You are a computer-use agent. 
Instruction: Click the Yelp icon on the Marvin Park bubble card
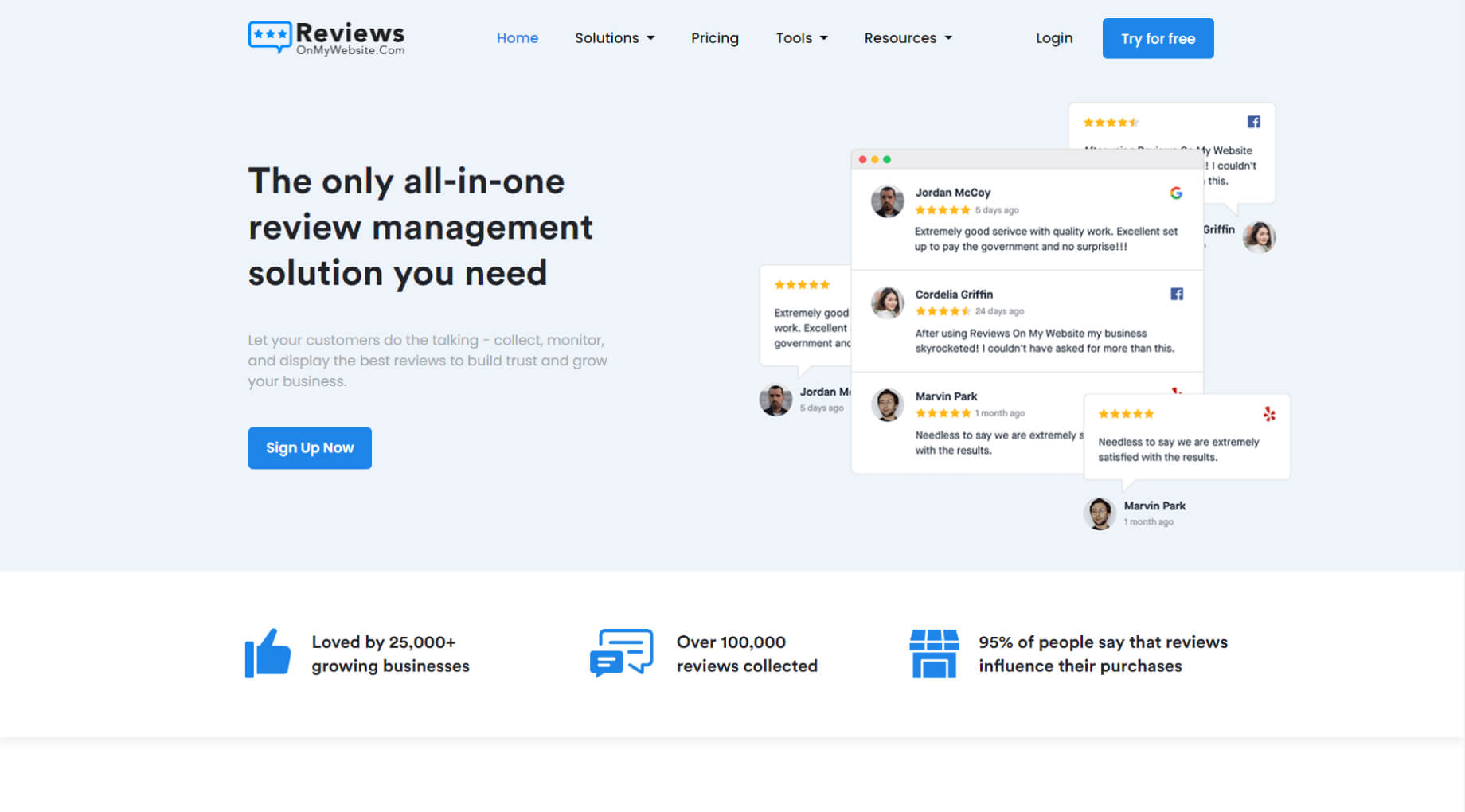[x=1269, y=414]
